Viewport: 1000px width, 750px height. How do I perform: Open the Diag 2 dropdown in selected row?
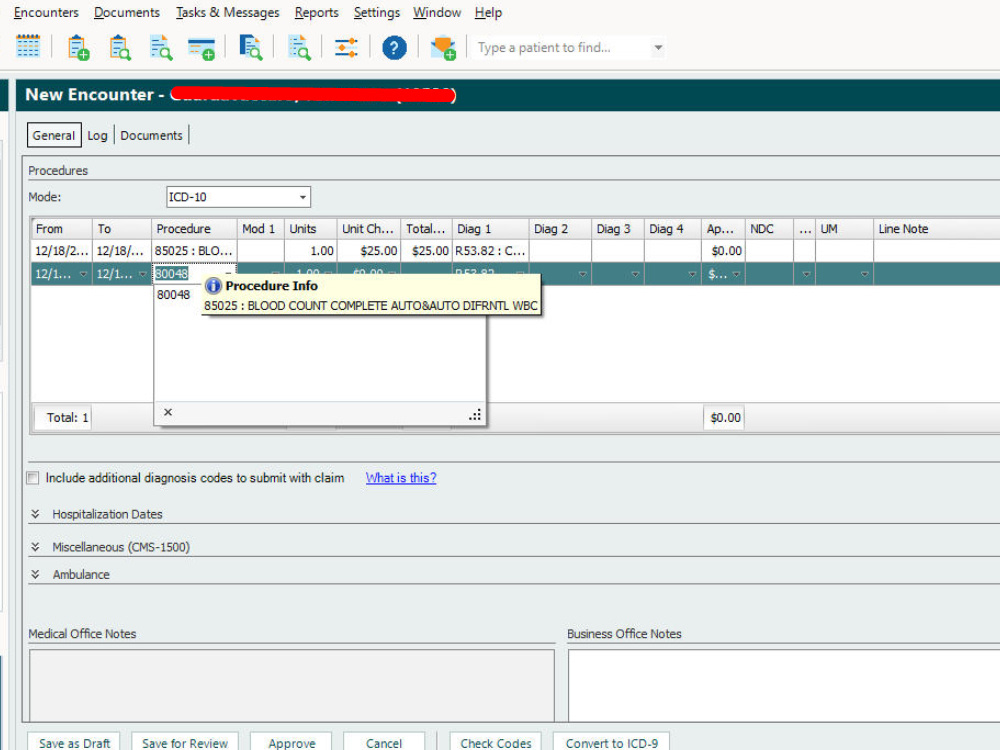point(582,274)
